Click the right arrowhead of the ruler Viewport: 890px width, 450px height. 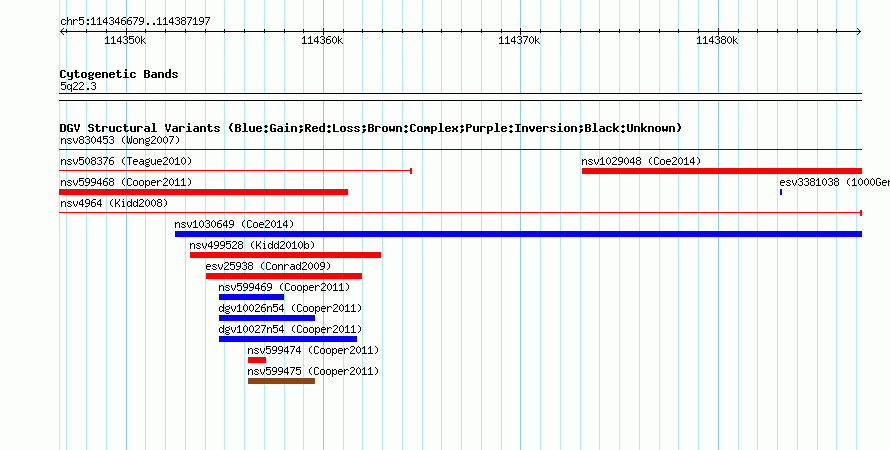(x=859, y=32)
